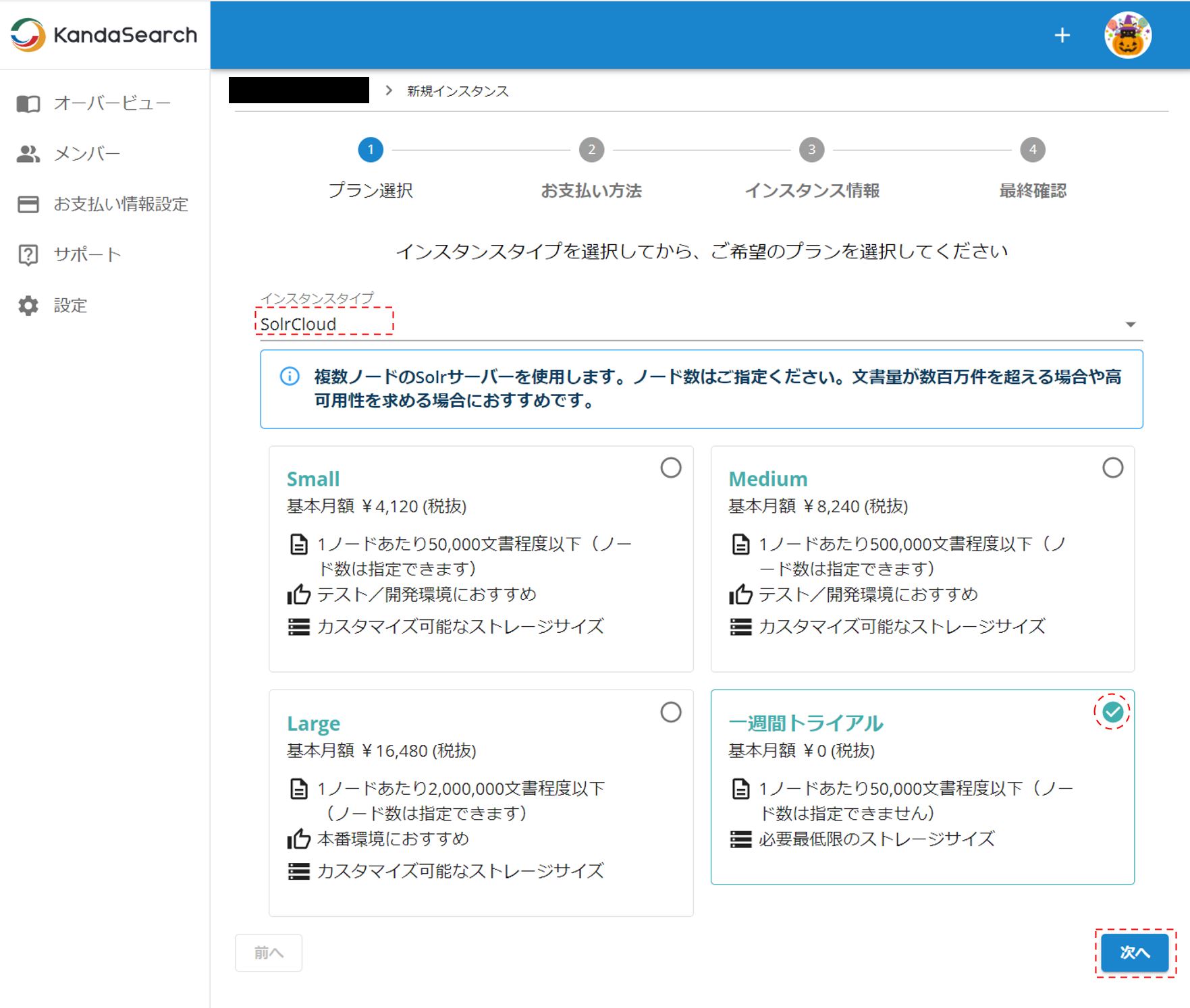The height and width of the screenshot is (1008, 1190).
Task: Select the Large plan radio button
Action: [671, 712]
